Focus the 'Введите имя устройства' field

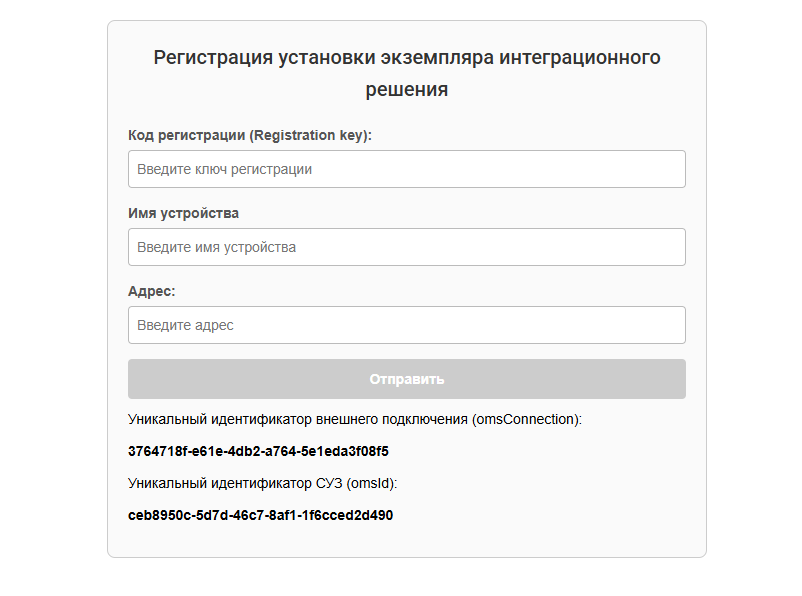[406, 247]
